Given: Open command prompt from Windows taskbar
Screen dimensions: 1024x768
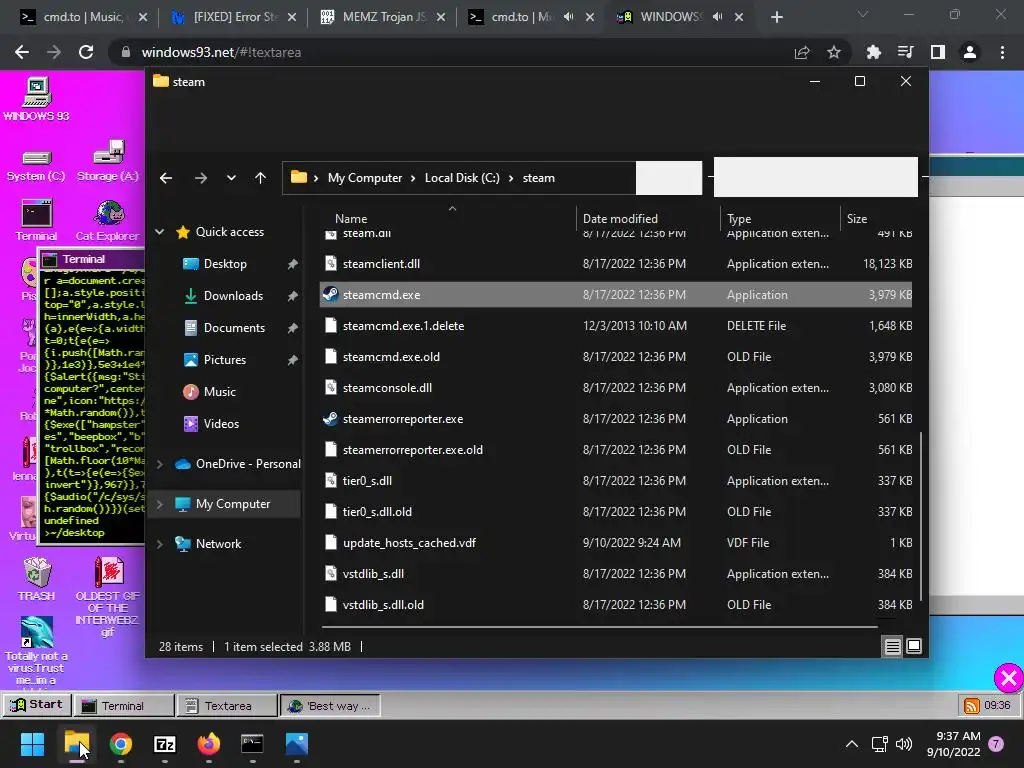Looking at the screenshot, I should (x=252, y=743).
